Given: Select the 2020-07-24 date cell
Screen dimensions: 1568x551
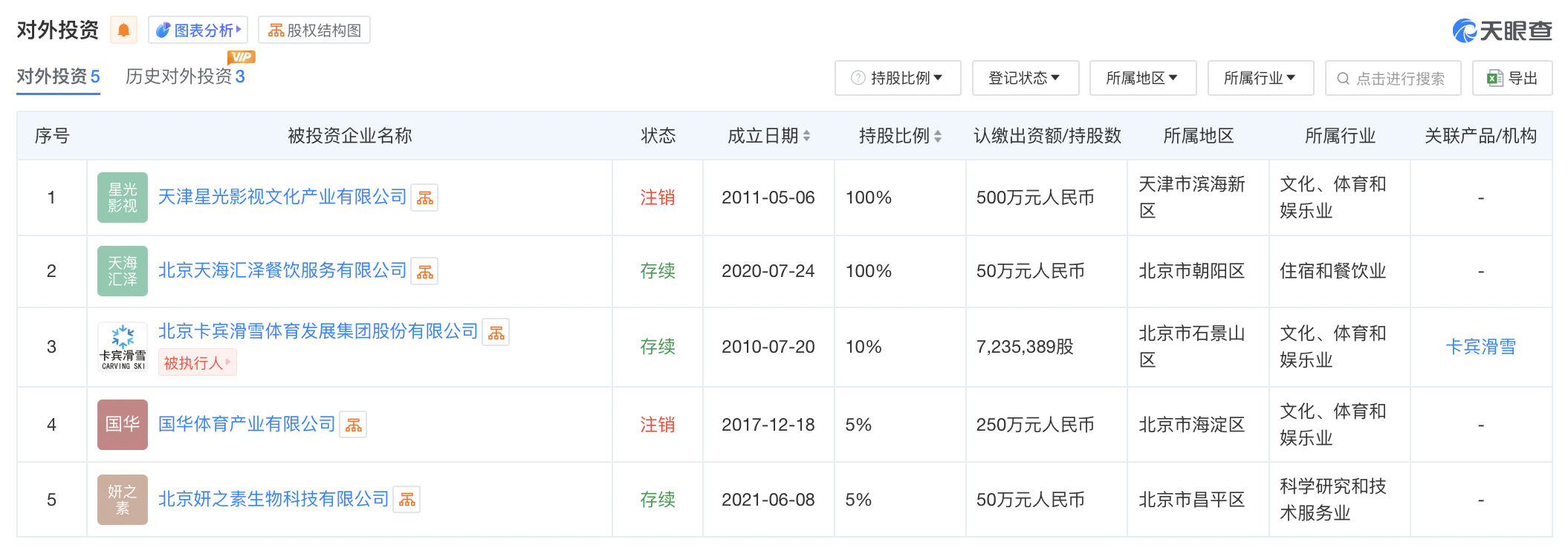Looking at the screenshot, I should pyautogui.click(x=768, y=271).
